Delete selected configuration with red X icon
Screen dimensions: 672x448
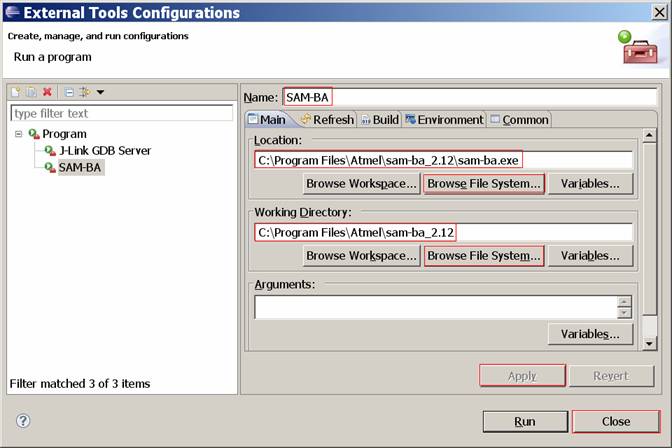[x=47, y=92]
